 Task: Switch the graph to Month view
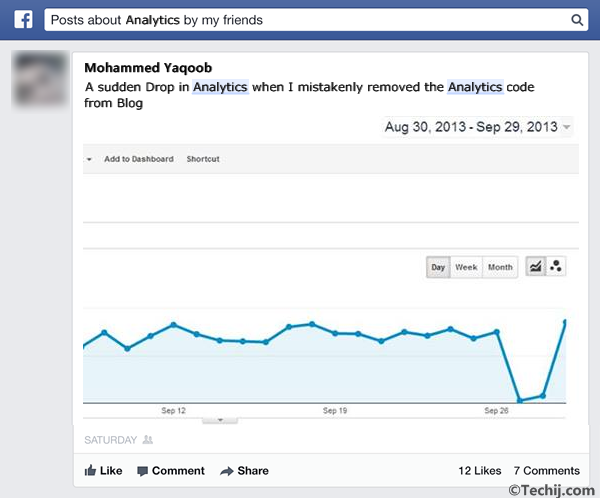pos(500,267)
